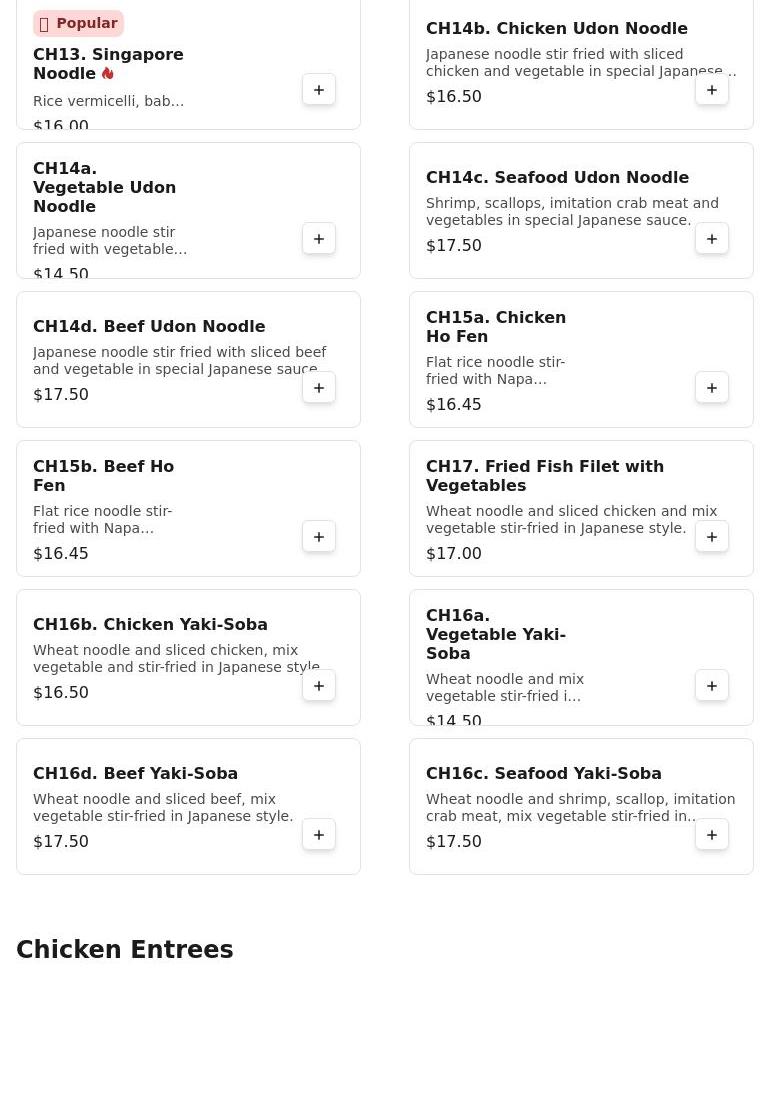The width and height of the screenshot is (770, 1113).
Task: Add CH16a Vegetable Yaki-Soba
Action: [712, 686]
